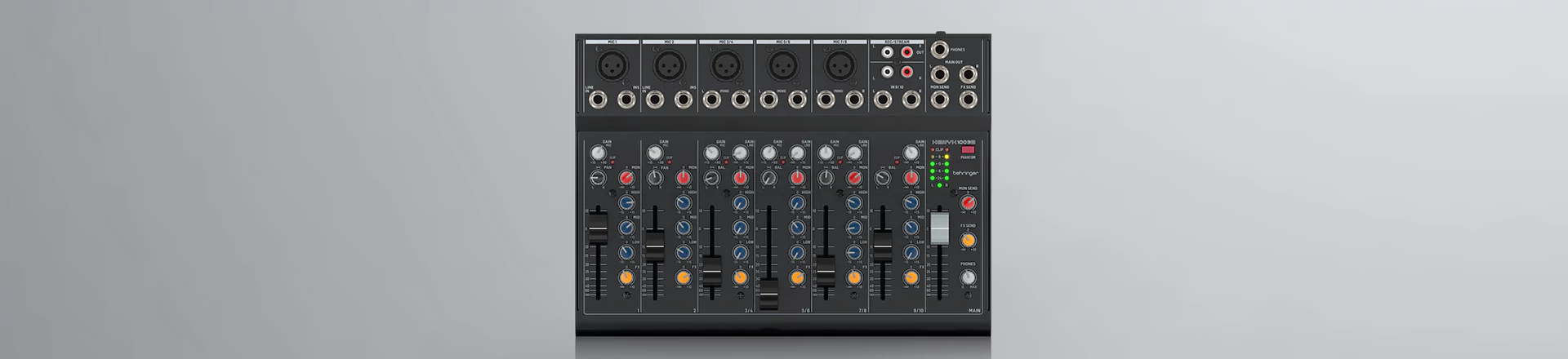Viewport: 1568px width, 359px height.
Task: Click the main LED level meter
Action: tap(939, 169)
